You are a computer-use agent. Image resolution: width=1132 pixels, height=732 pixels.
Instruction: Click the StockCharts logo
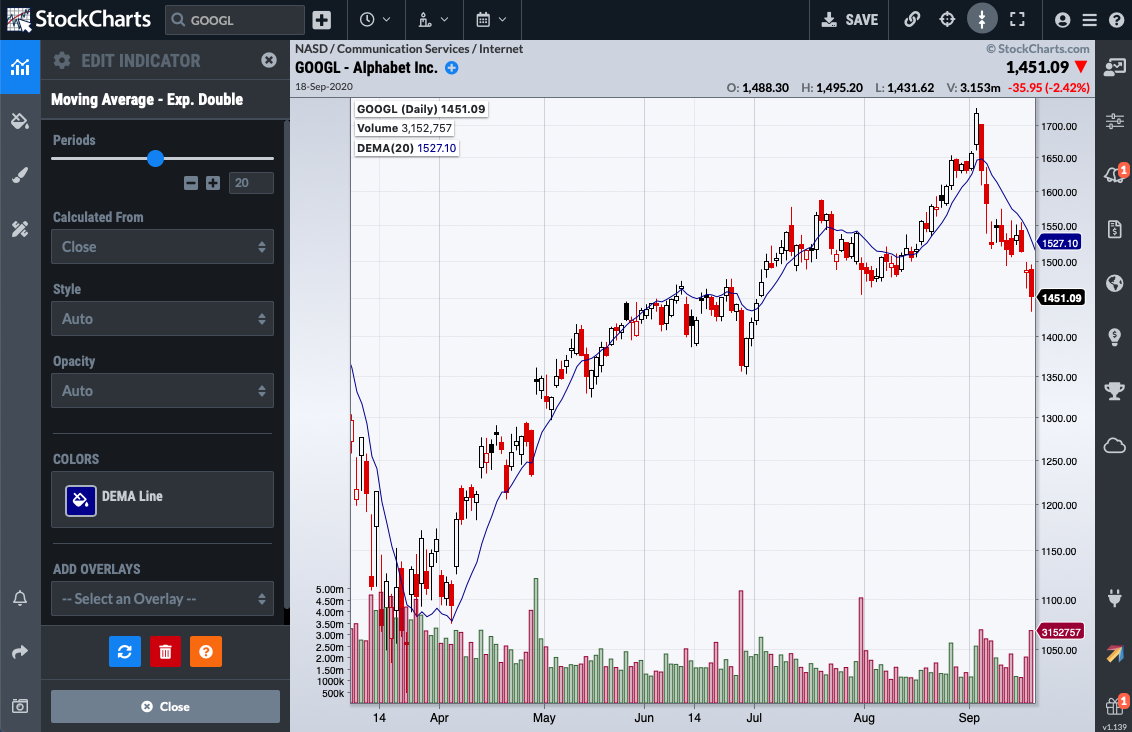79,19
